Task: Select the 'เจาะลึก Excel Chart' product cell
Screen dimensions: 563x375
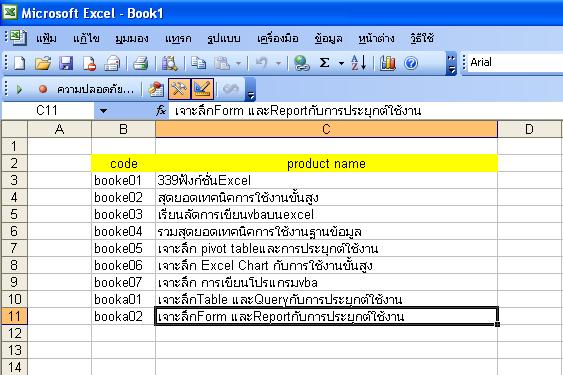Action: pyautogui.click(x=326, y=265)
